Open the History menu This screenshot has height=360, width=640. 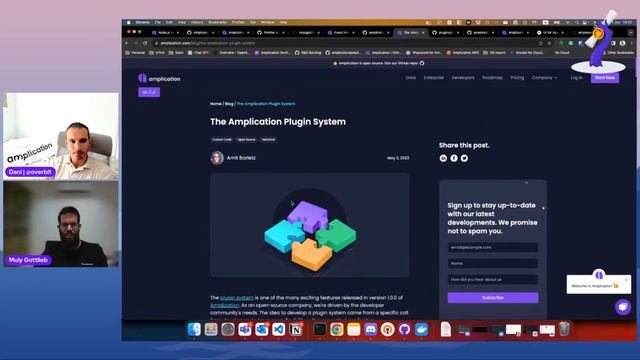[x=197, y=22]
